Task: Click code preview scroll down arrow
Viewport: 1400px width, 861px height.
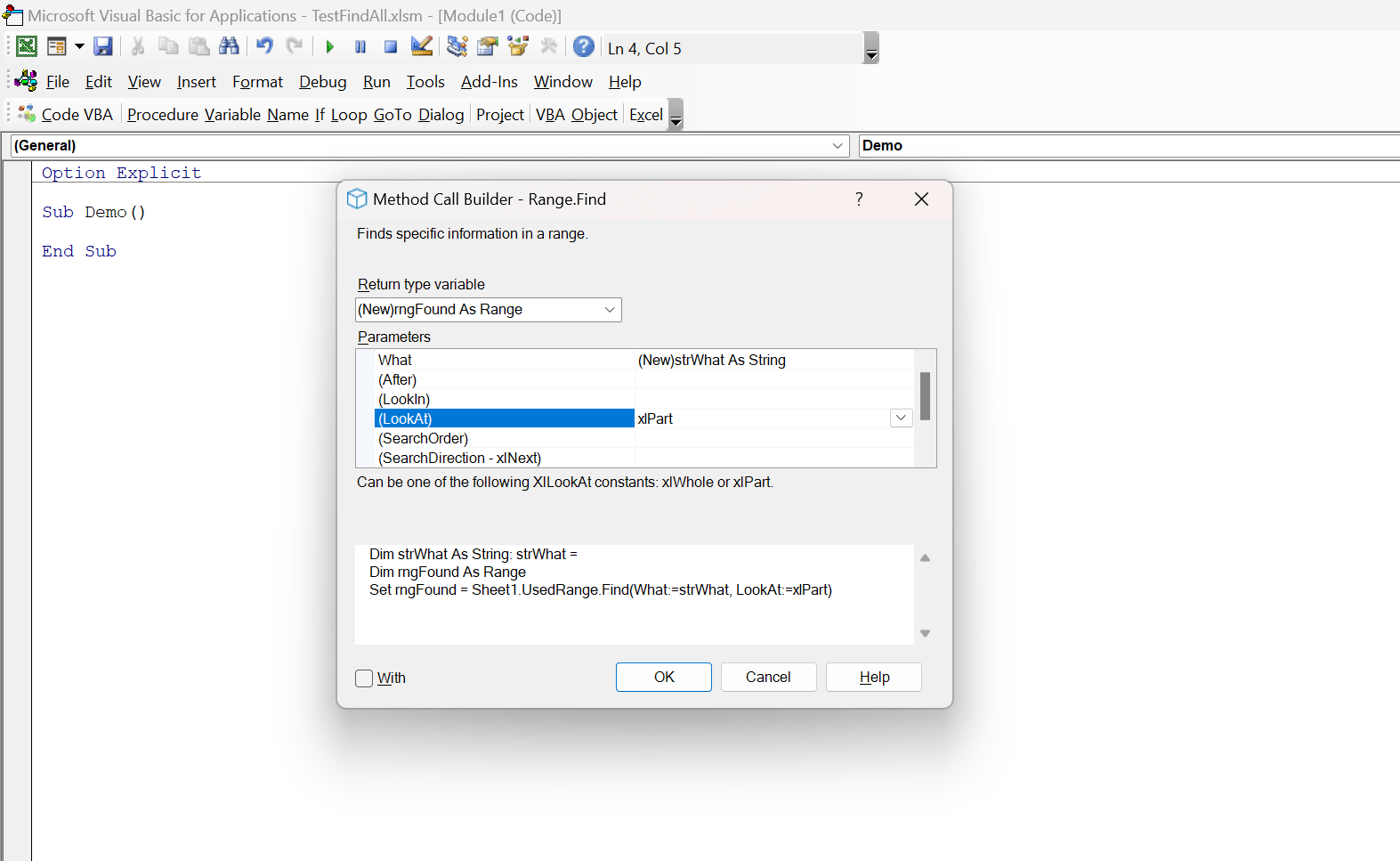Action: [x=925, y=633]
